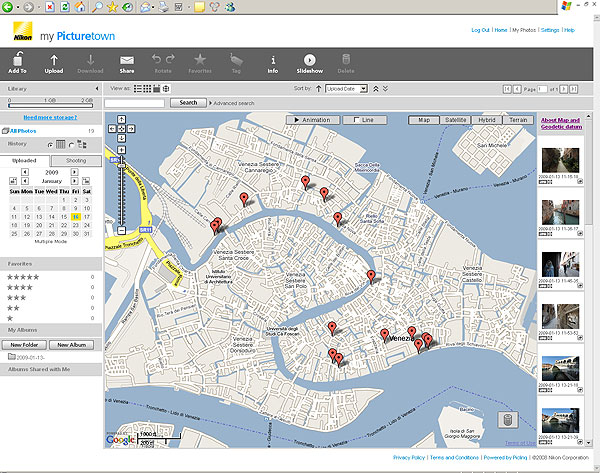Switch map to Terrain view

click(x=518, y=120)
